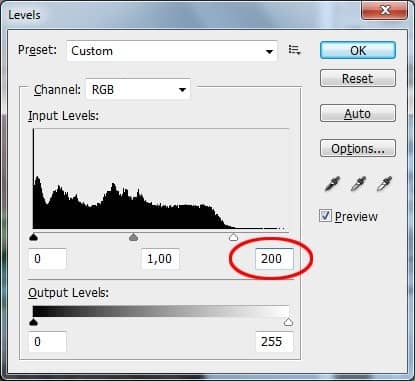Open the Preset dropdown showing Custom

(x=172, y=51)
